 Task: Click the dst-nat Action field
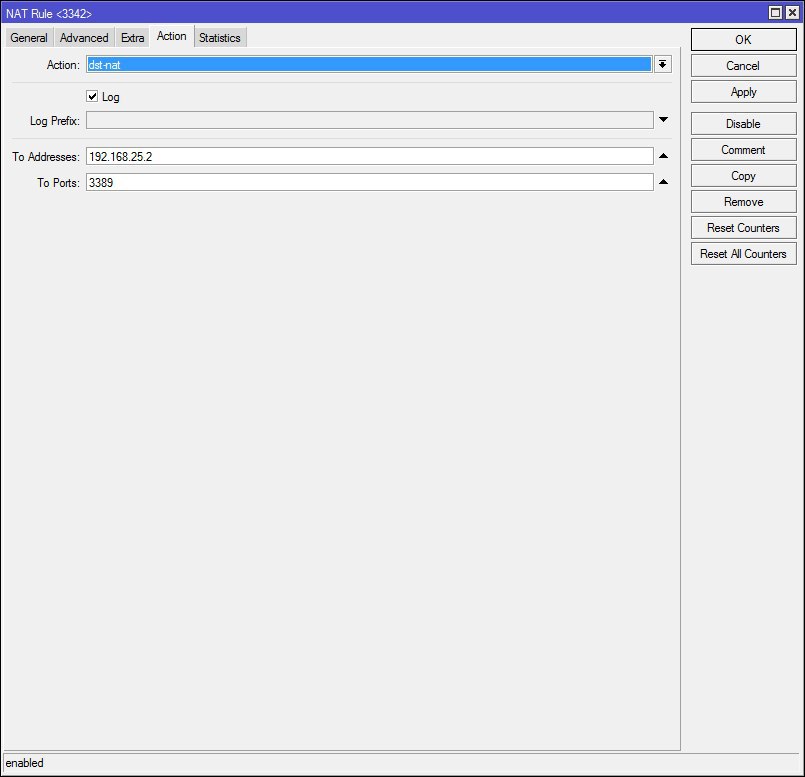(x=369, y=65)
